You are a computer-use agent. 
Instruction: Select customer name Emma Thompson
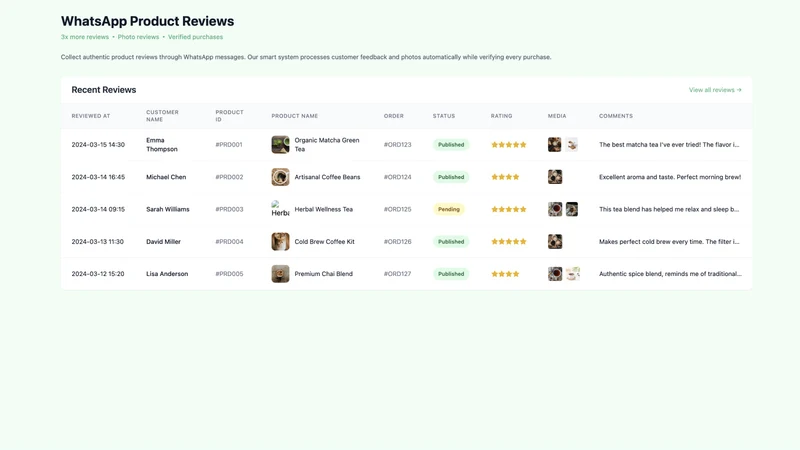162,145
